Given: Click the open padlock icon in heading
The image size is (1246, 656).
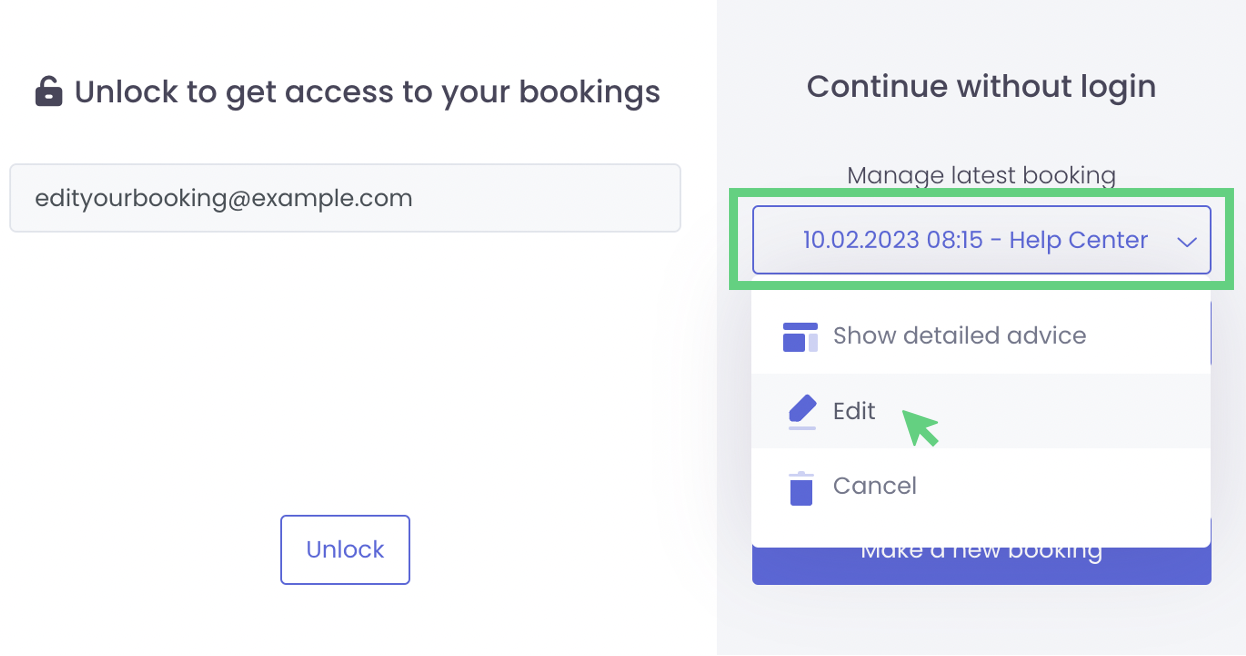Looking at the screenshot, I should tap(48, 92).
